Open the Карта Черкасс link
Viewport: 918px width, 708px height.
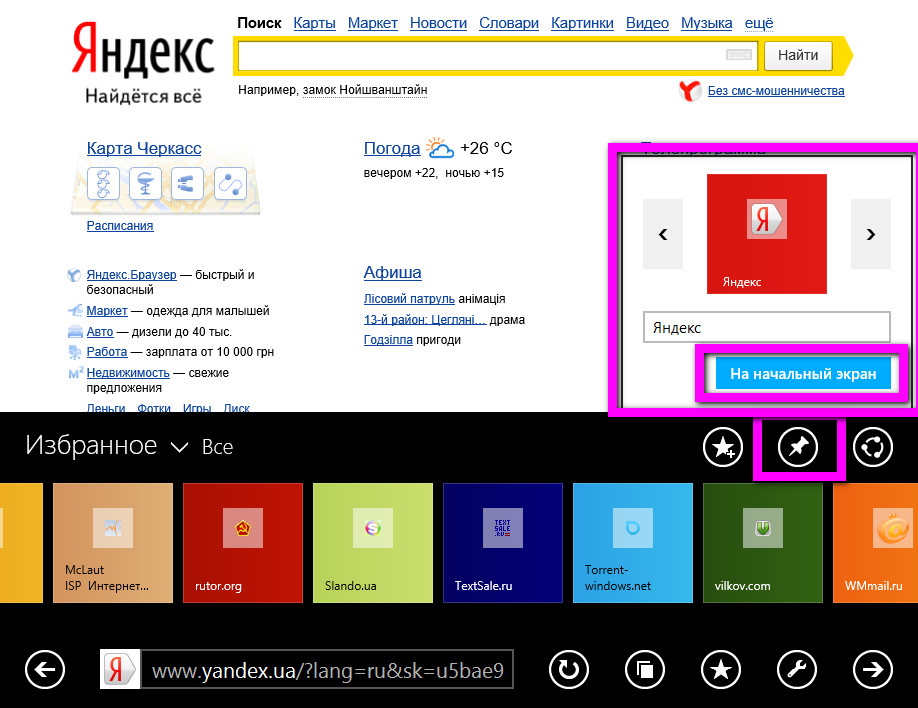(x=144, y=148)
